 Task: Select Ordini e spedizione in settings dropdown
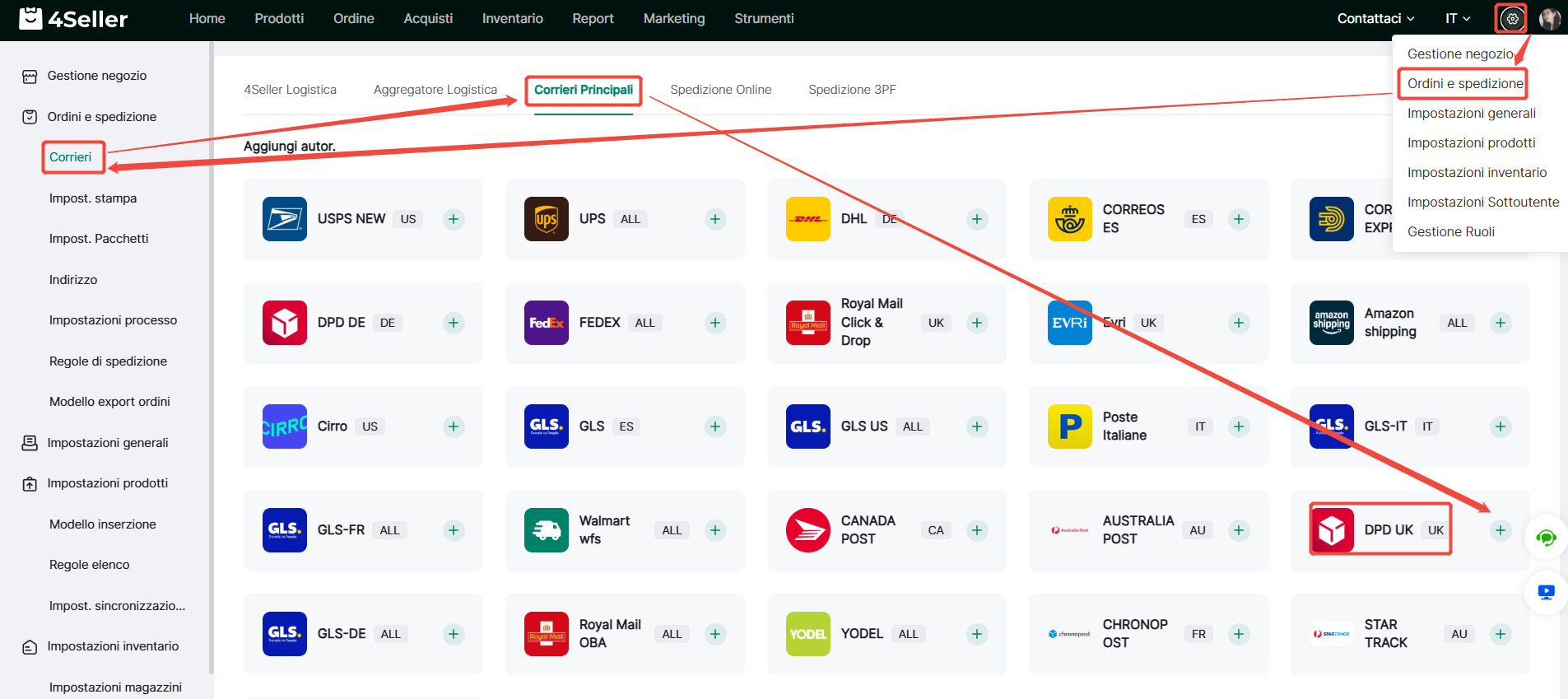point(1465,83)
